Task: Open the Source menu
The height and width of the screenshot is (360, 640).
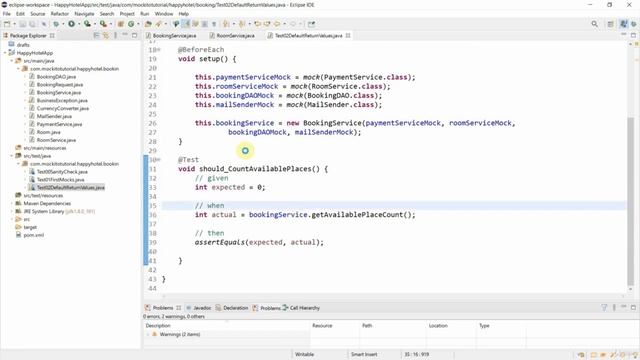Action: pos(38,14)
